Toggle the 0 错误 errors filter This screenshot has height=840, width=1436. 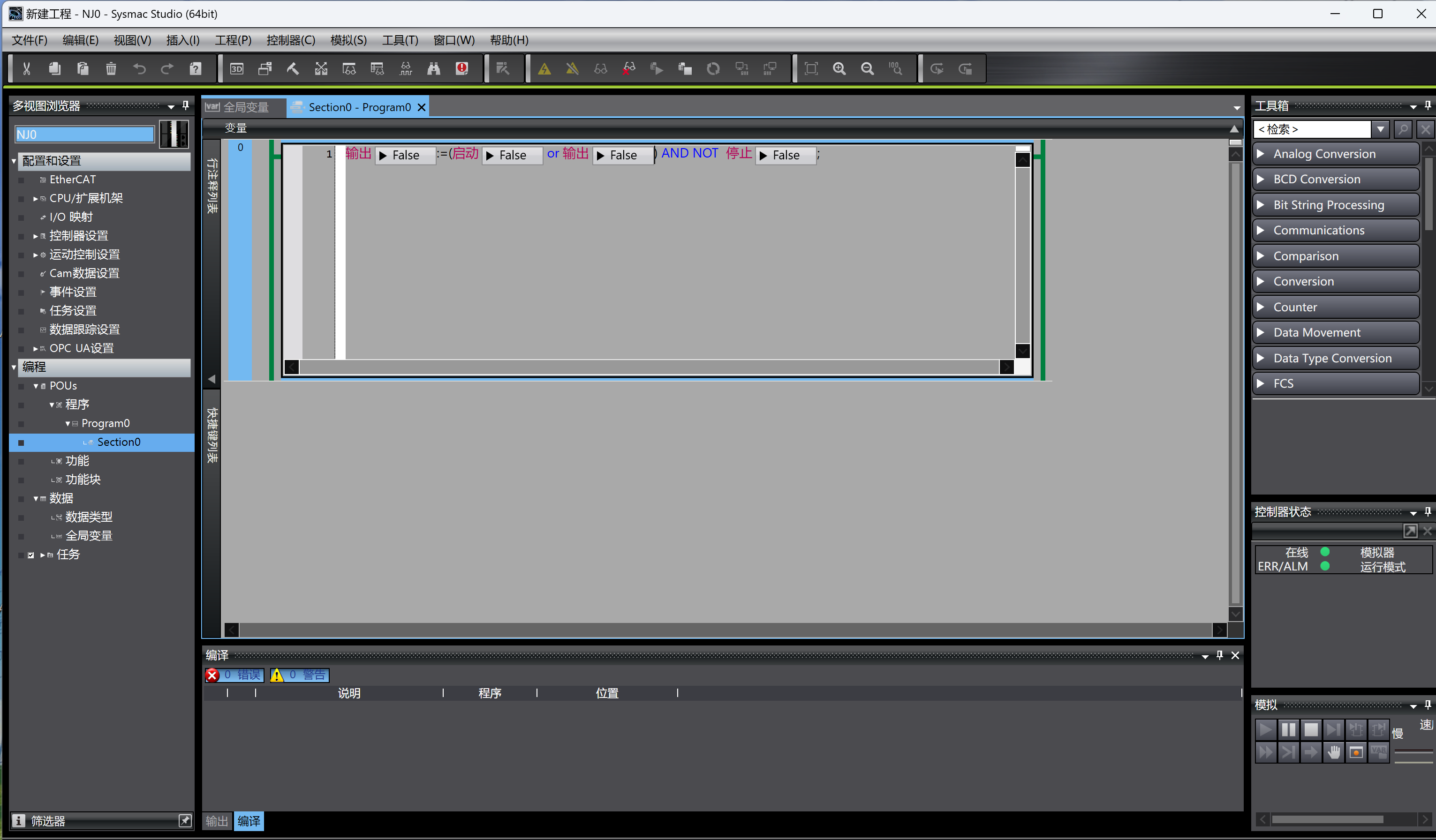235,675
